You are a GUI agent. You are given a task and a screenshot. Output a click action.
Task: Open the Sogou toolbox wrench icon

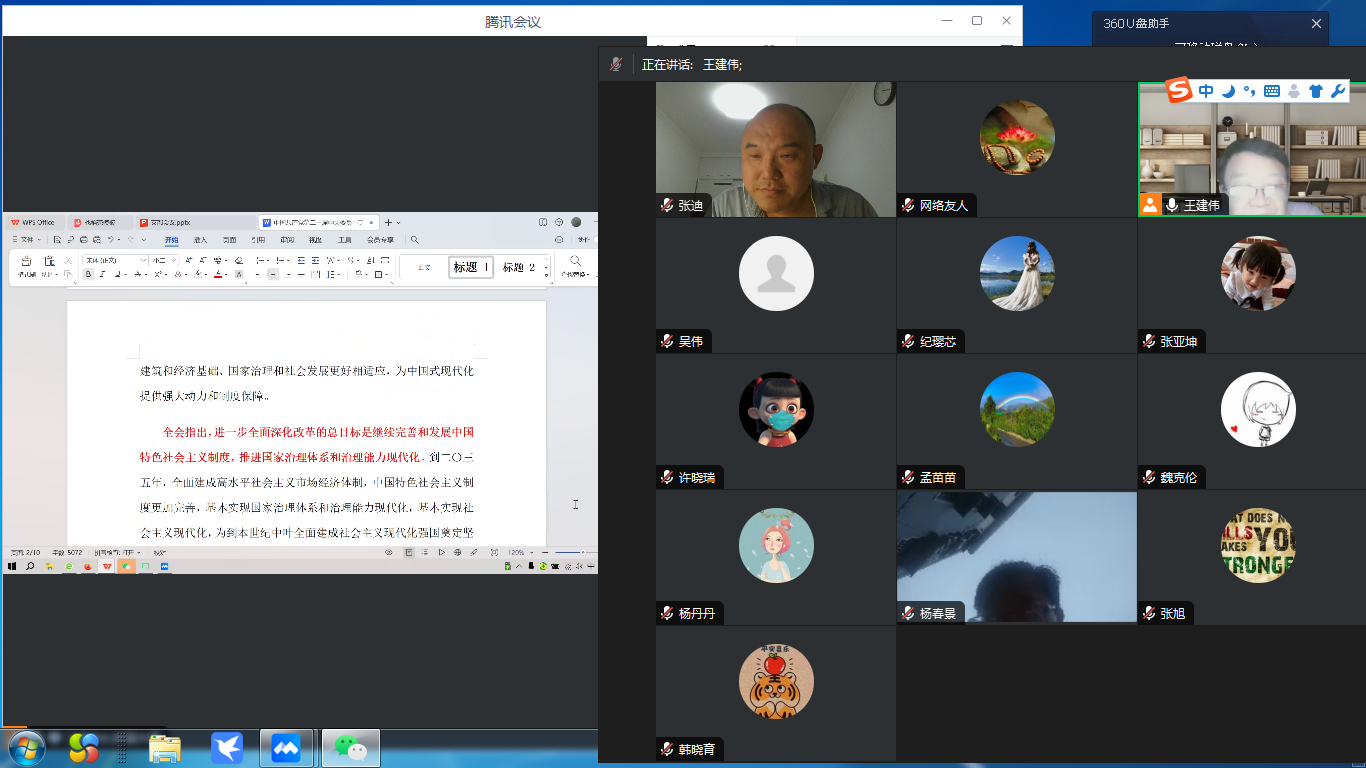coord(1338,91)
